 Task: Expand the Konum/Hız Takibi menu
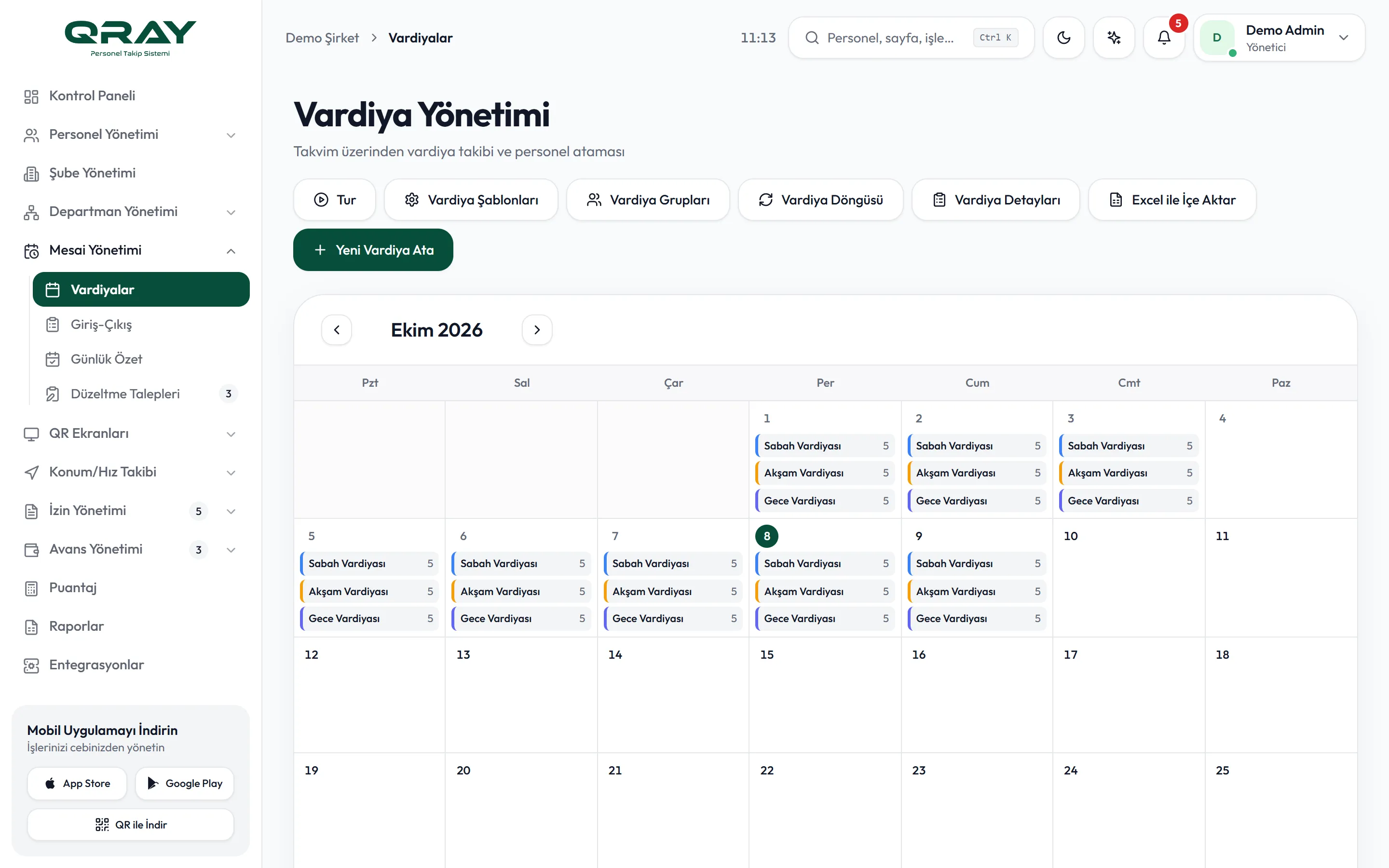(x=130, y=472)
